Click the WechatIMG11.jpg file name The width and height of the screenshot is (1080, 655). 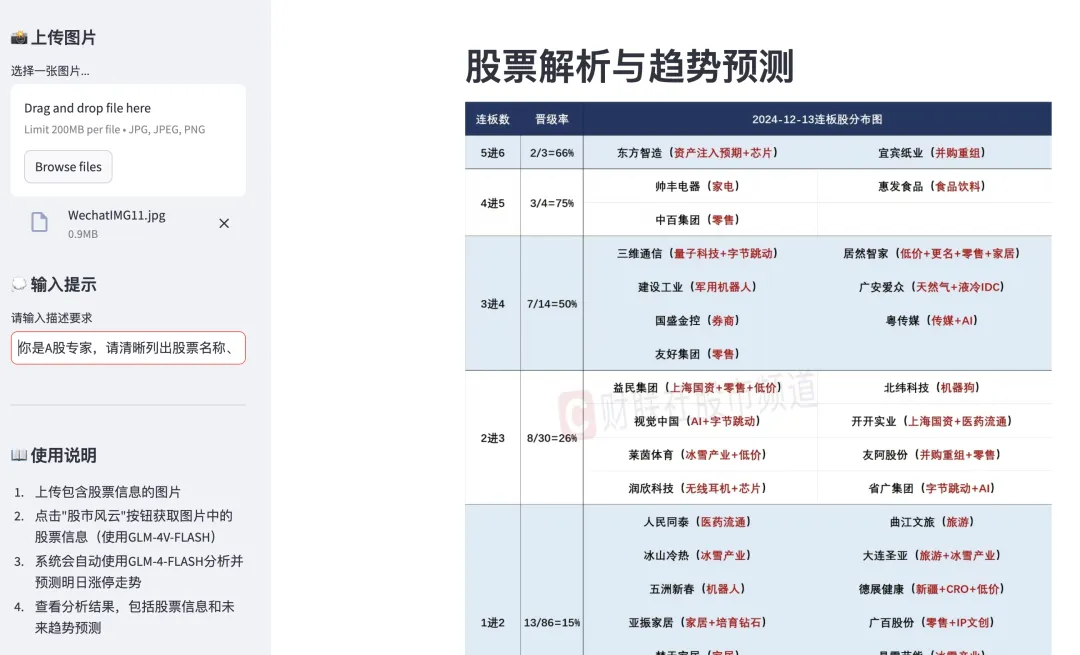(x=116, y=215)
